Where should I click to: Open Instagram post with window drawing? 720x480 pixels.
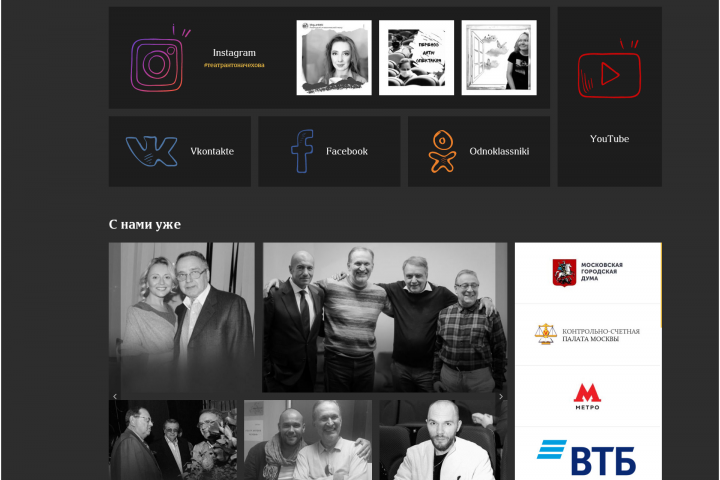click(499, 57)
